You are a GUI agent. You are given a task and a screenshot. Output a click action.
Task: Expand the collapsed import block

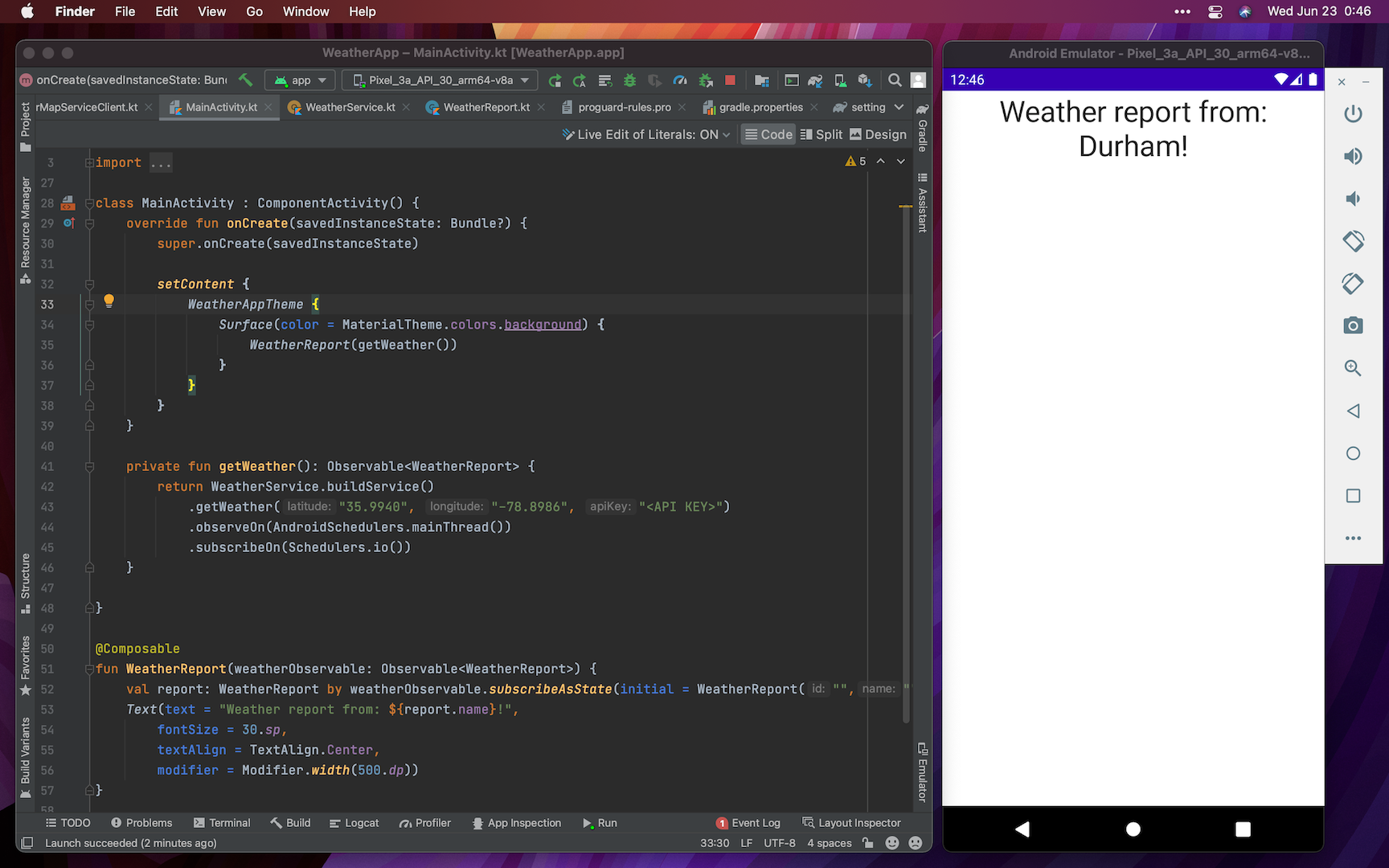(x=89, y=162)
